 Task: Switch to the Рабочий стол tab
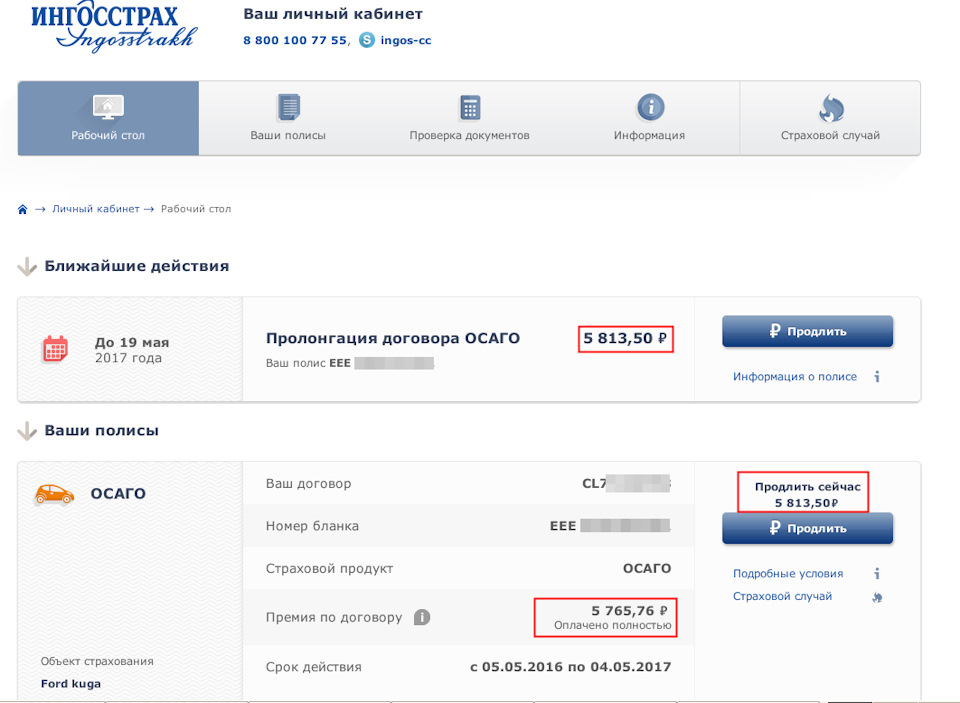108,118
